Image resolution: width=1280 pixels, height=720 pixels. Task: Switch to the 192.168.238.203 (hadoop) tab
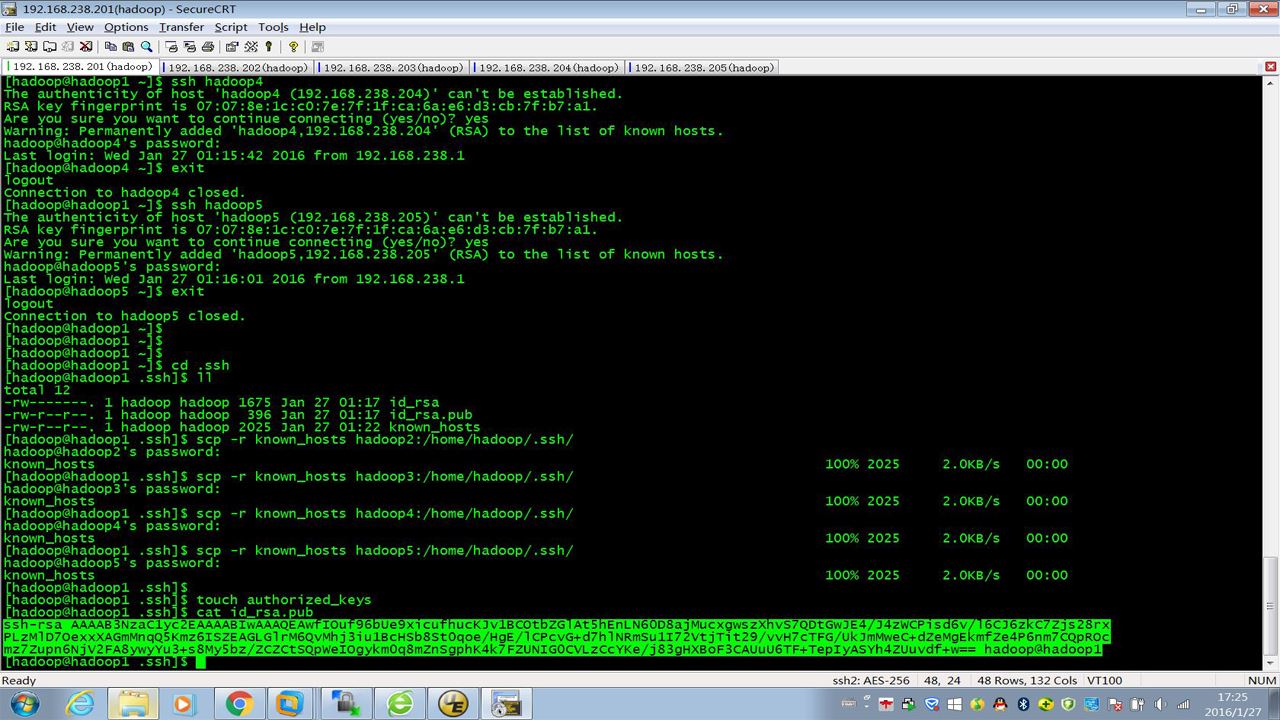392,68
